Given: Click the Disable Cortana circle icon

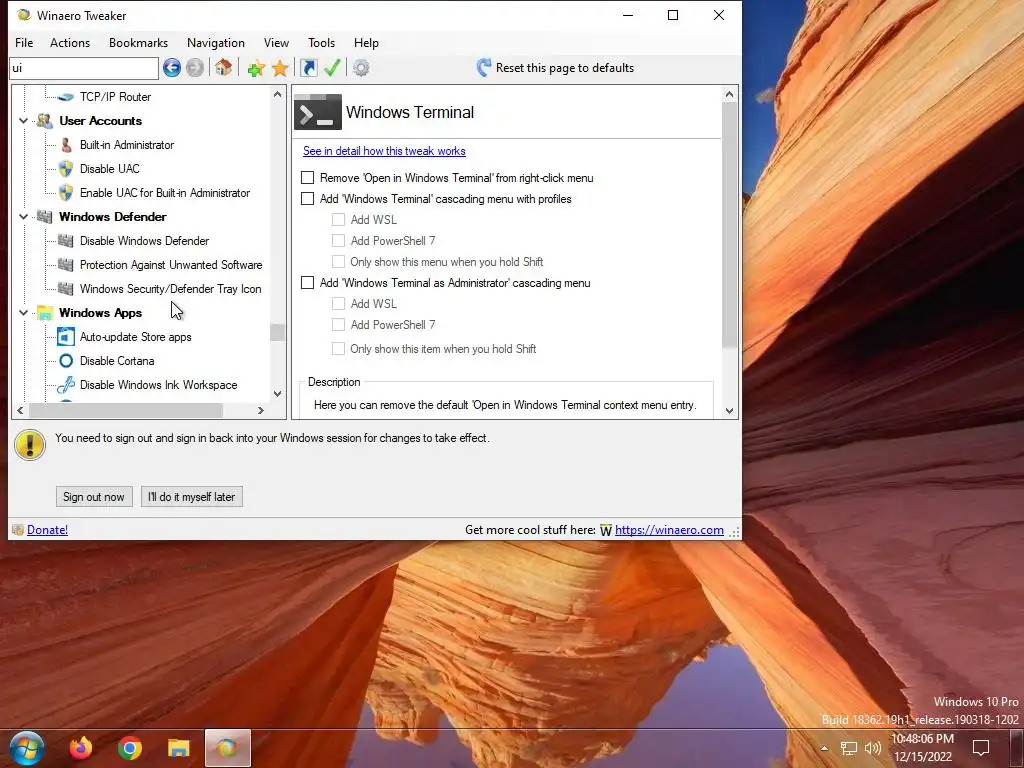Looking at the screenshot, I should point(66,360).
